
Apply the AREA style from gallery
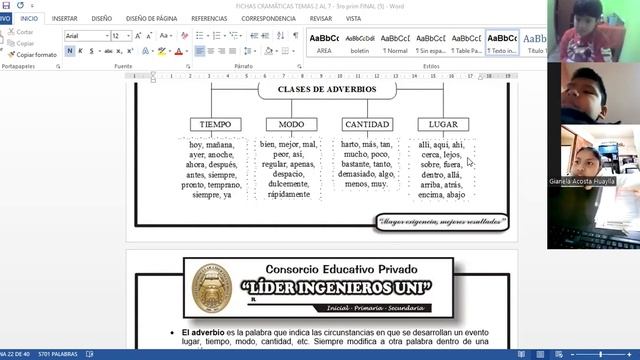(x=324, y=43)
